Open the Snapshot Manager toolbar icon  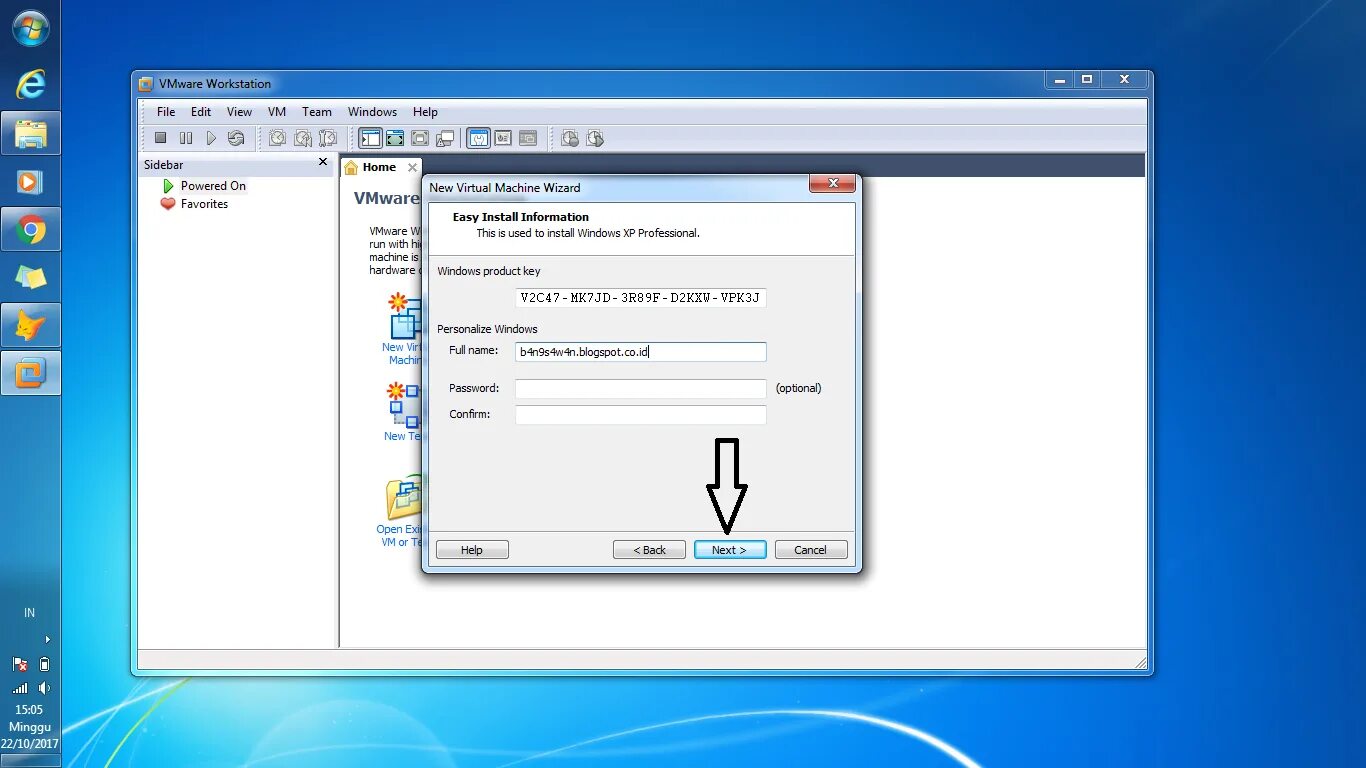point(327,138)
